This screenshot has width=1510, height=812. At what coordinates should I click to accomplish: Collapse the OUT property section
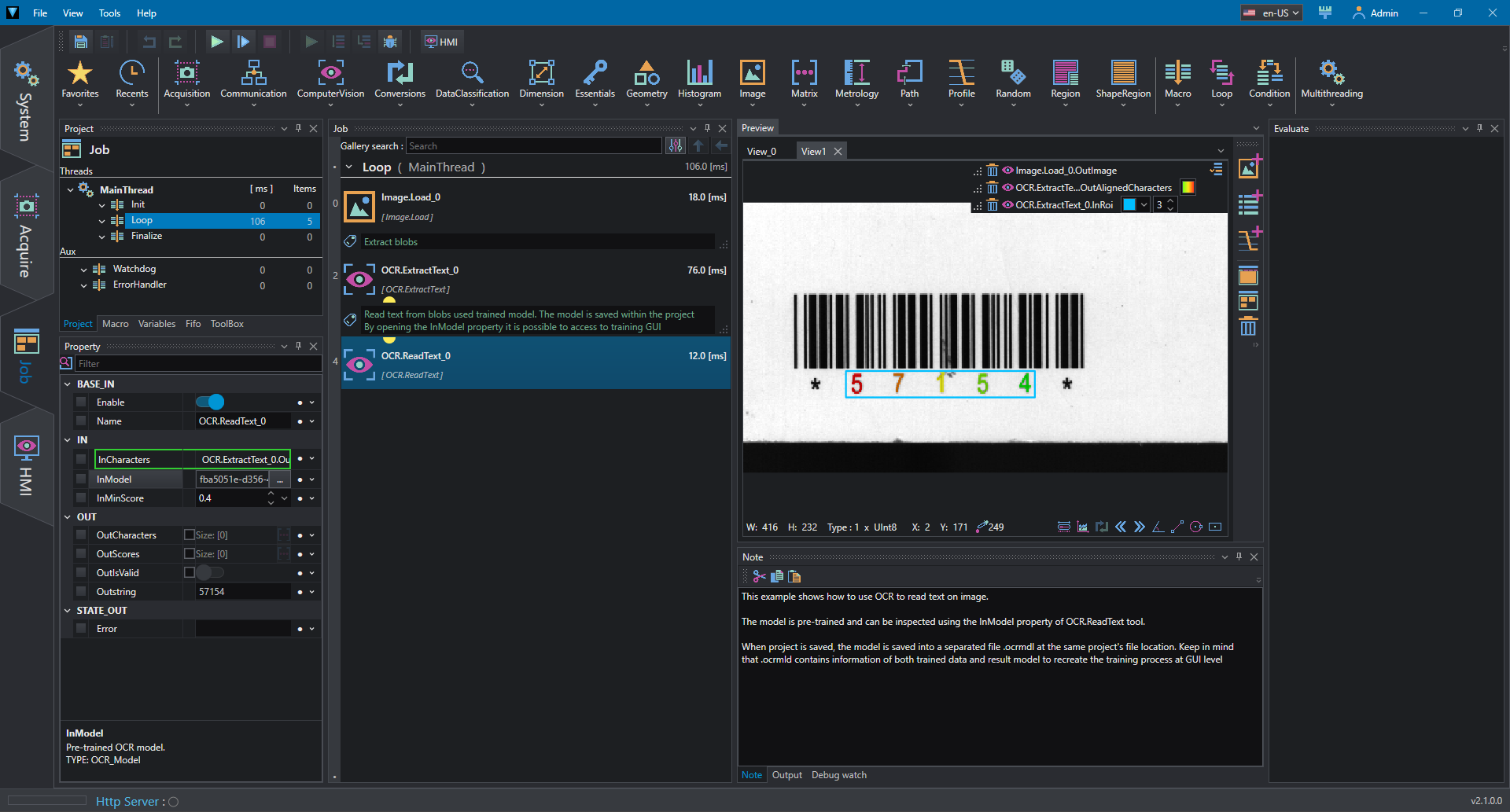click(68, 516)
